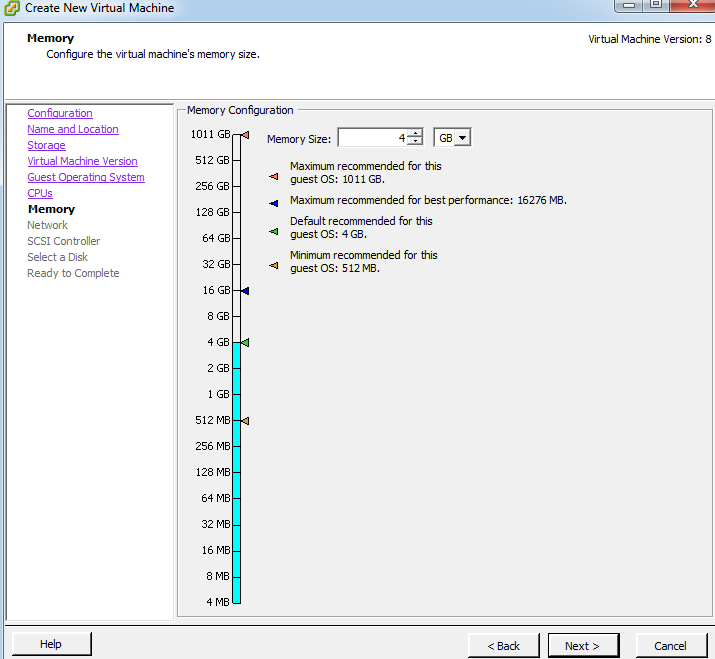The image size is (715, 659).
Task: Proceed with the Next button
Action: [x=583, y=646]
